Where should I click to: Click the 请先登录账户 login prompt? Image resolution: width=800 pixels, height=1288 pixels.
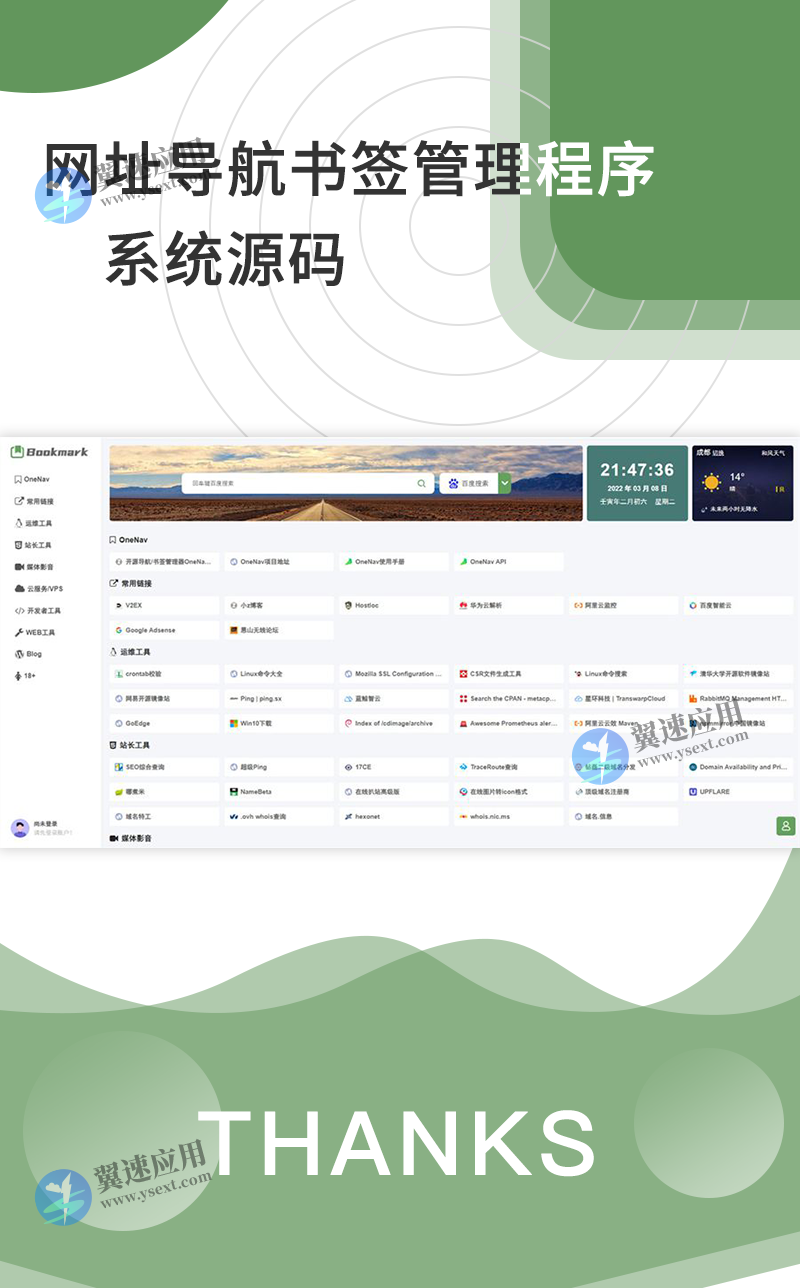point(55,831)
